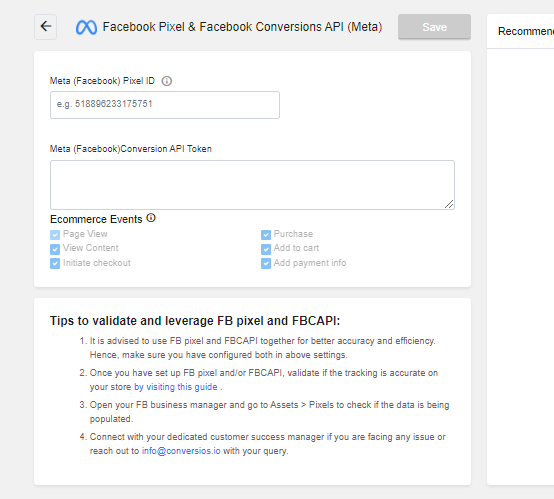Screen dimensions: 554x499
Task: Click the info@conversios.io email link
Action: [181, 451]
